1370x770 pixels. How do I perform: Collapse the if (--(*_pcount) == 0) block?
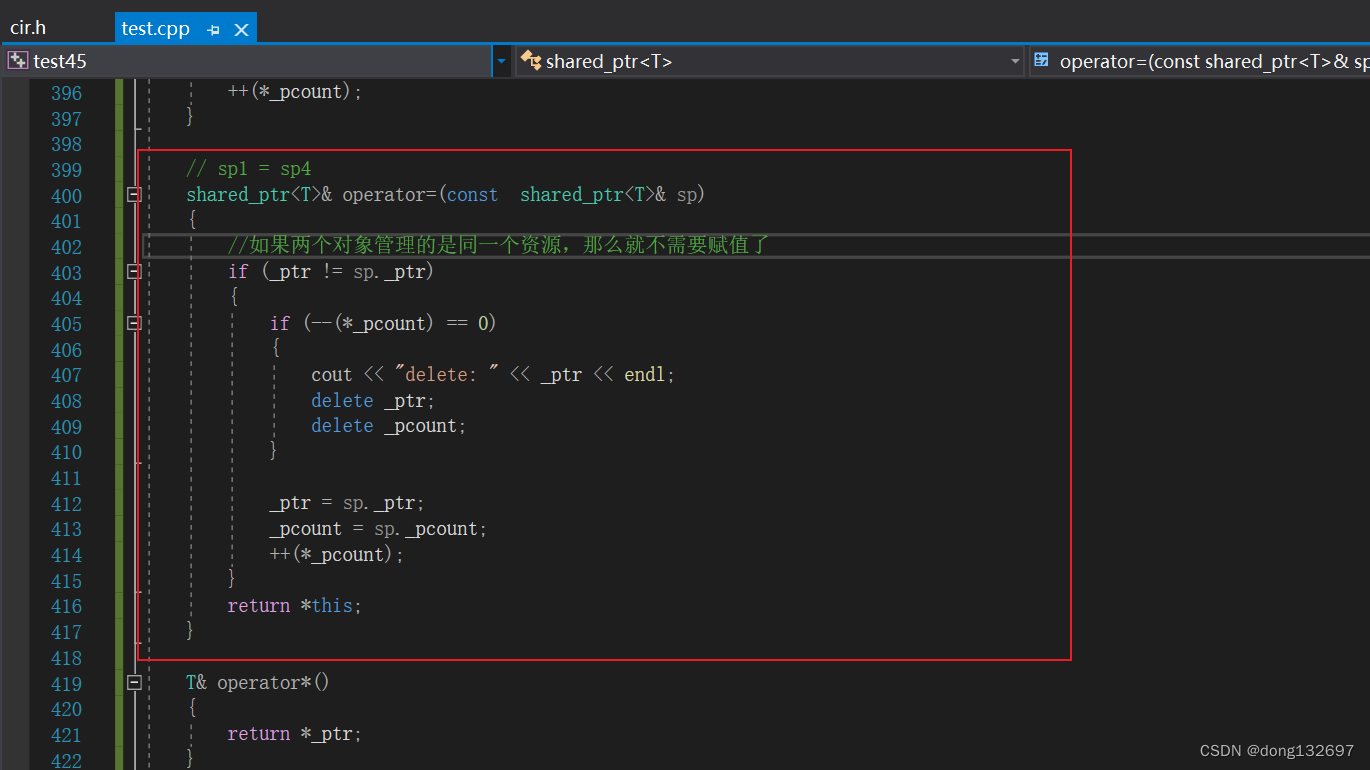[134, 323]
